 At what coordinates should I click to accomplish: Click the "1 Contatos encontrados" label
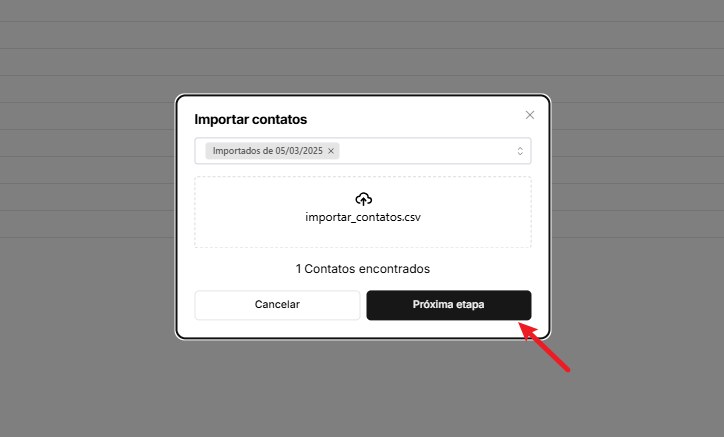(363, 269)
